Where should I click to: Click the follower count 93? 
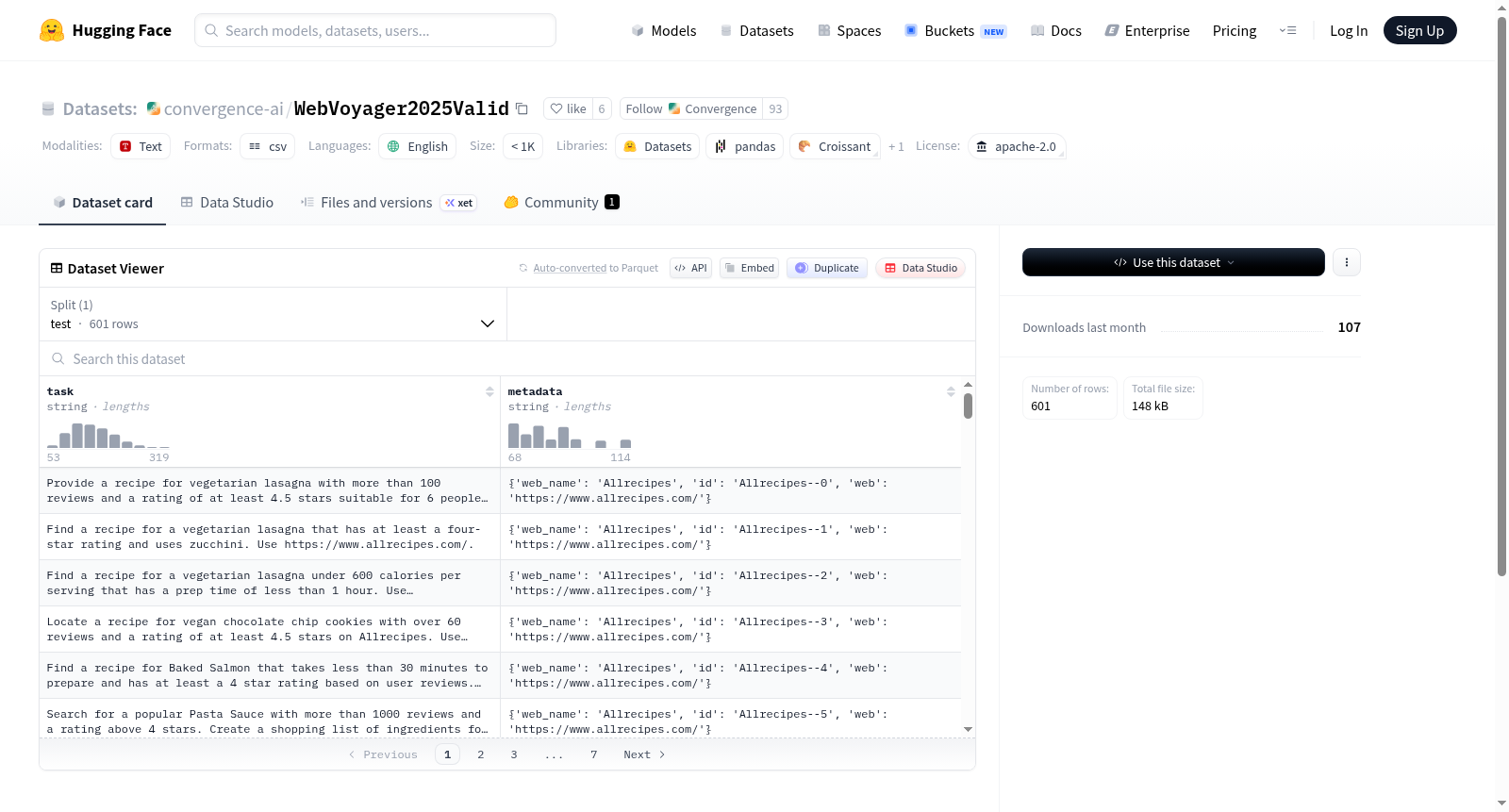pyautogui.click(x=775, y=108)
